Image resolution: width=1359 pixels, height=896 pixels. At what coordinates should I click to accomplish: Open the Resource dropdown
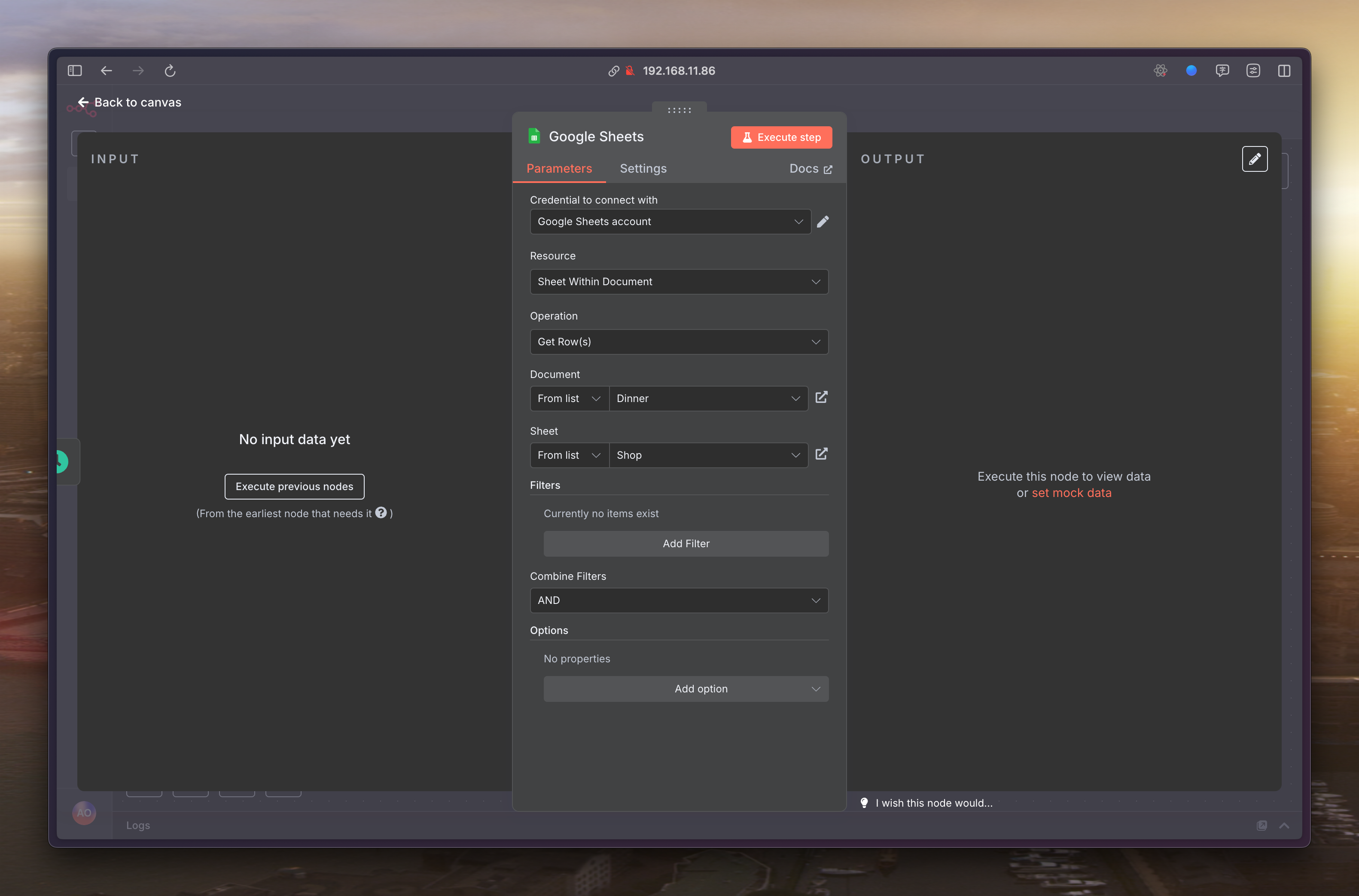(679, 282)
